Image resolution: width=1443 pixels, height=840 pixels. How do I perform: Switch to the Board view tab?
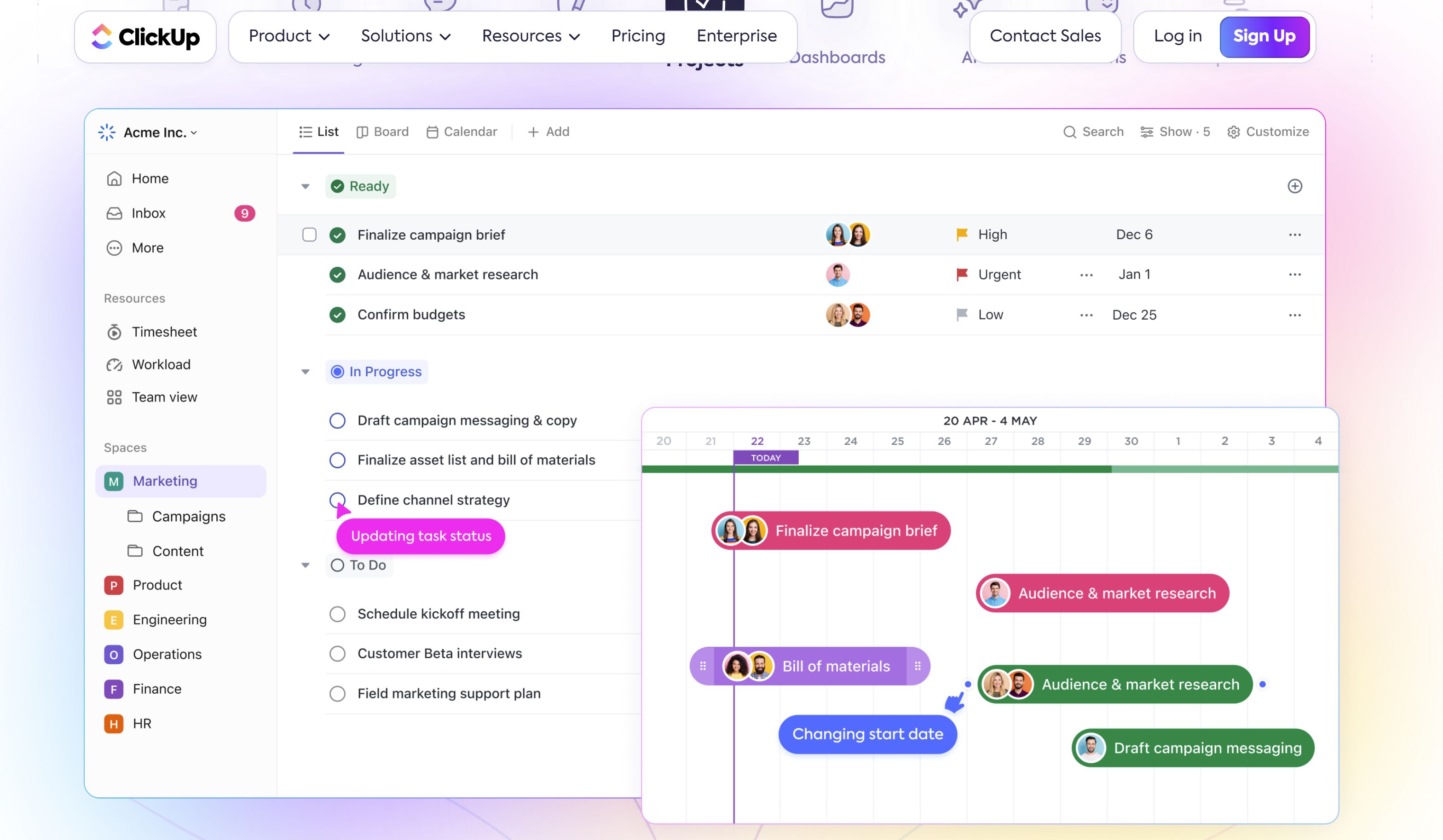tap(382, 132)
